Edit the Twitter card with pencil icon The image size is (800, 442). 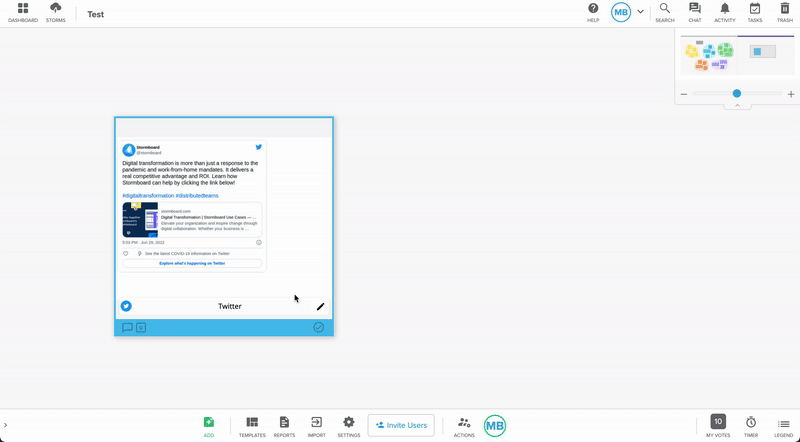point(320,306)
